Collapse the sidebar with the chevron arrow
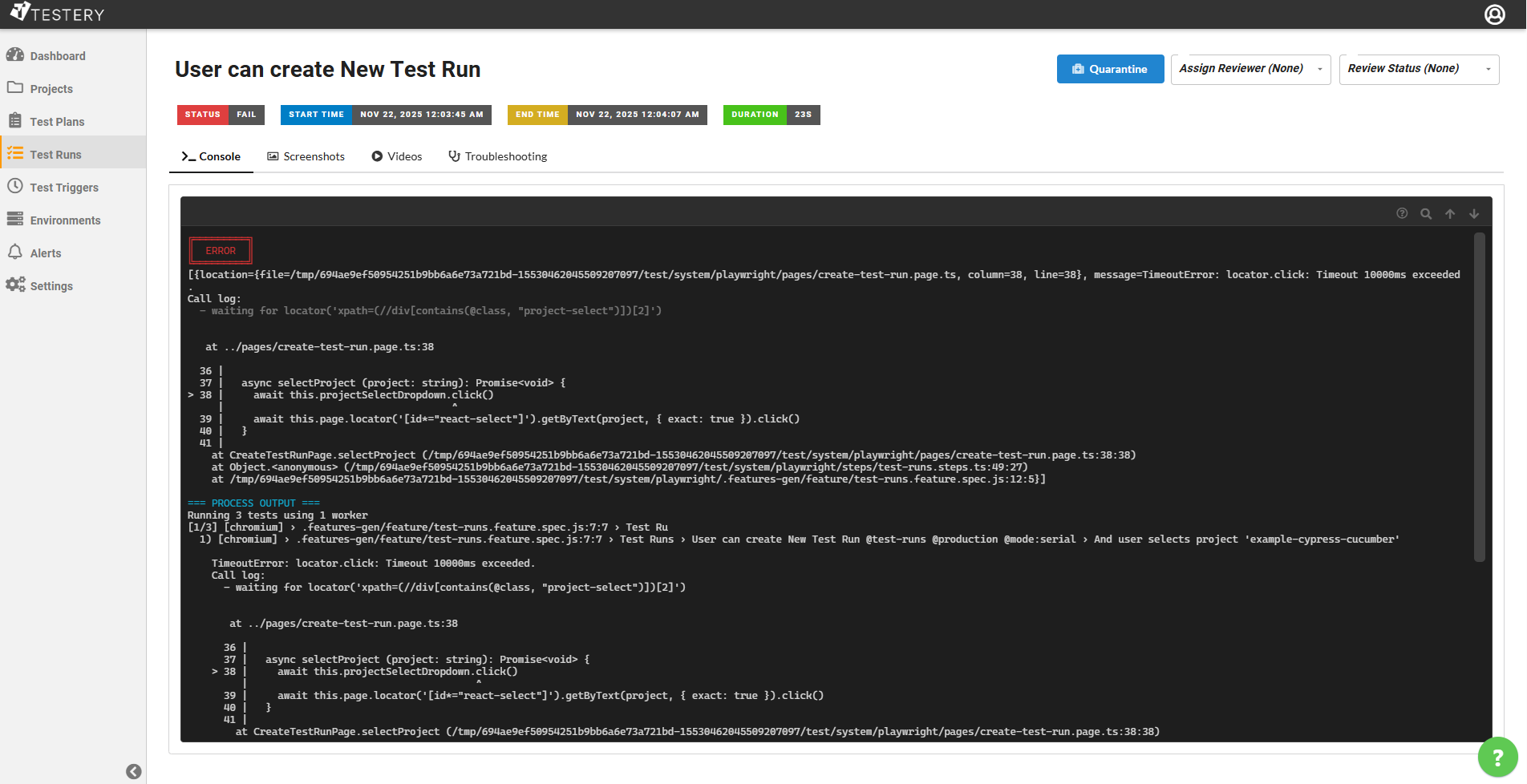This screenshot has height=784, width=1527. click(x=133, y=771)
